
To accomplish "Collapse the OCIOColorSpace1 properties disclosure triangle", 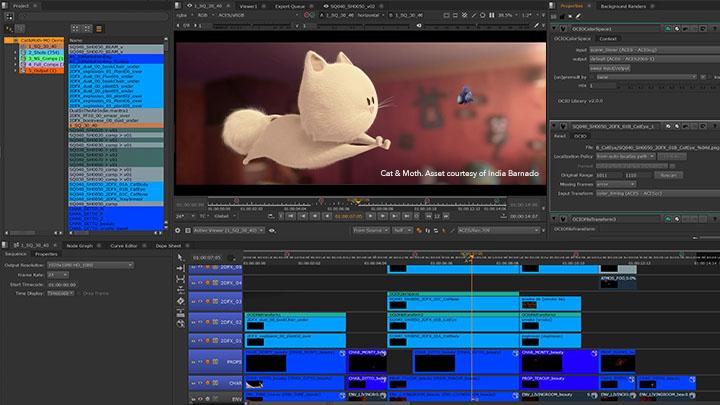I will point(554,29).
